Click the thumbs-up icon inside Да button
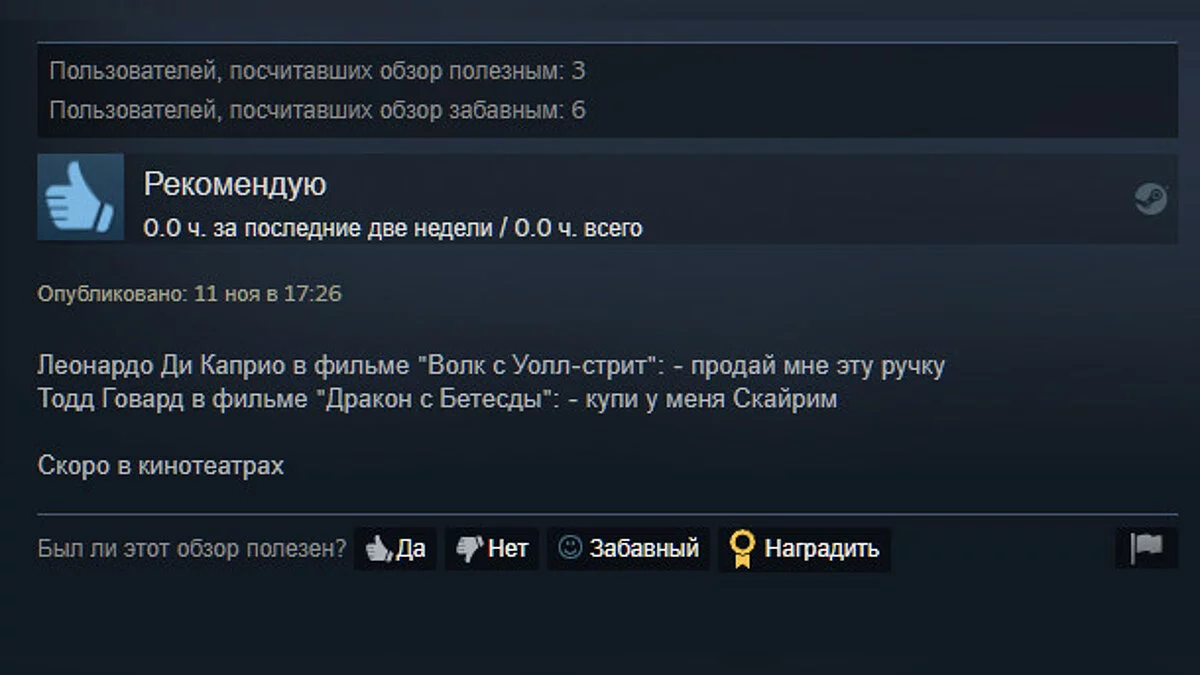 click(379, 548)
